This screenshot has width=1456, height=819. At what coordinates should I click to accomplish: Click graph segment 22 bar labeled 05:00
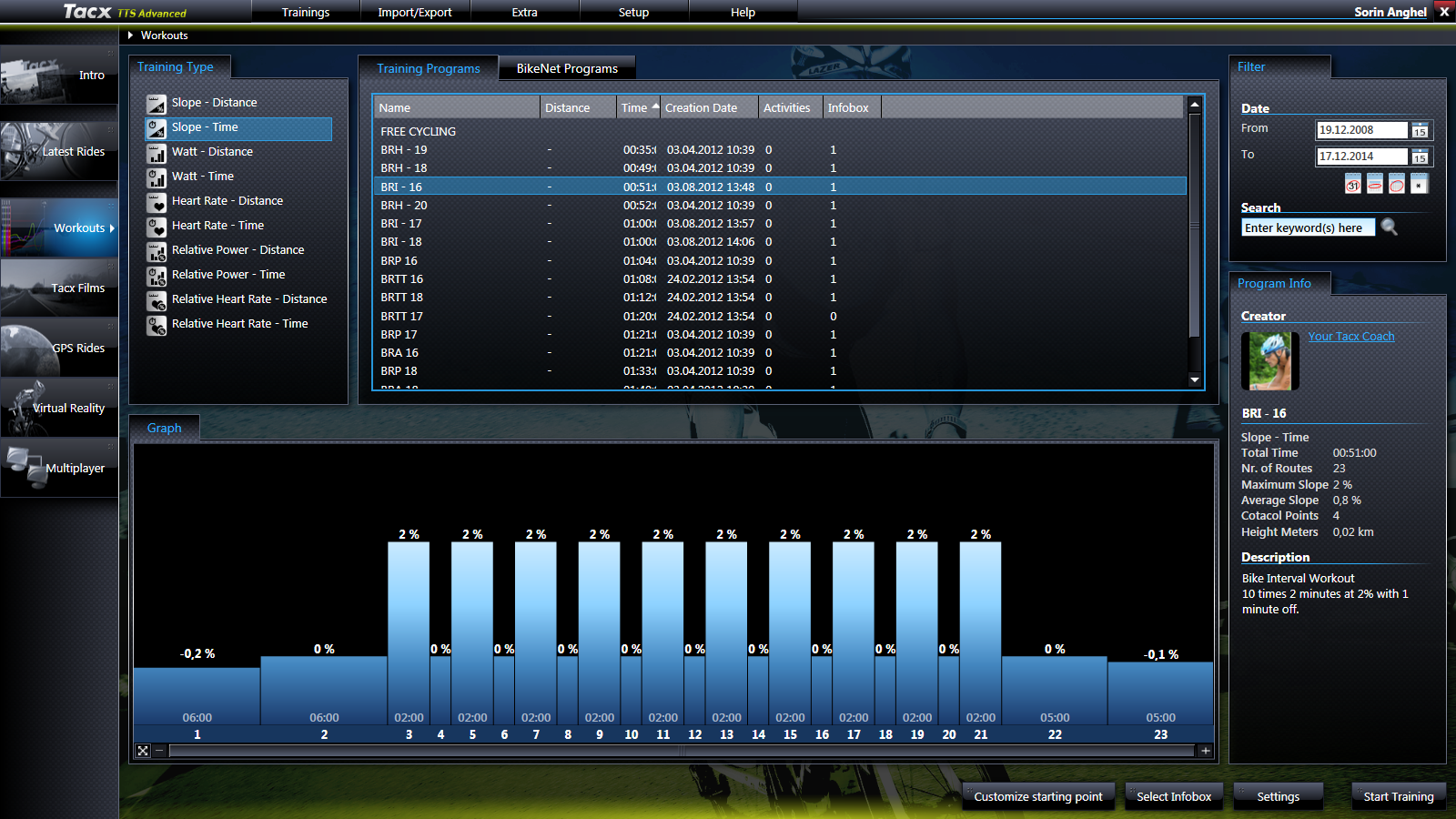(1055, 690)
